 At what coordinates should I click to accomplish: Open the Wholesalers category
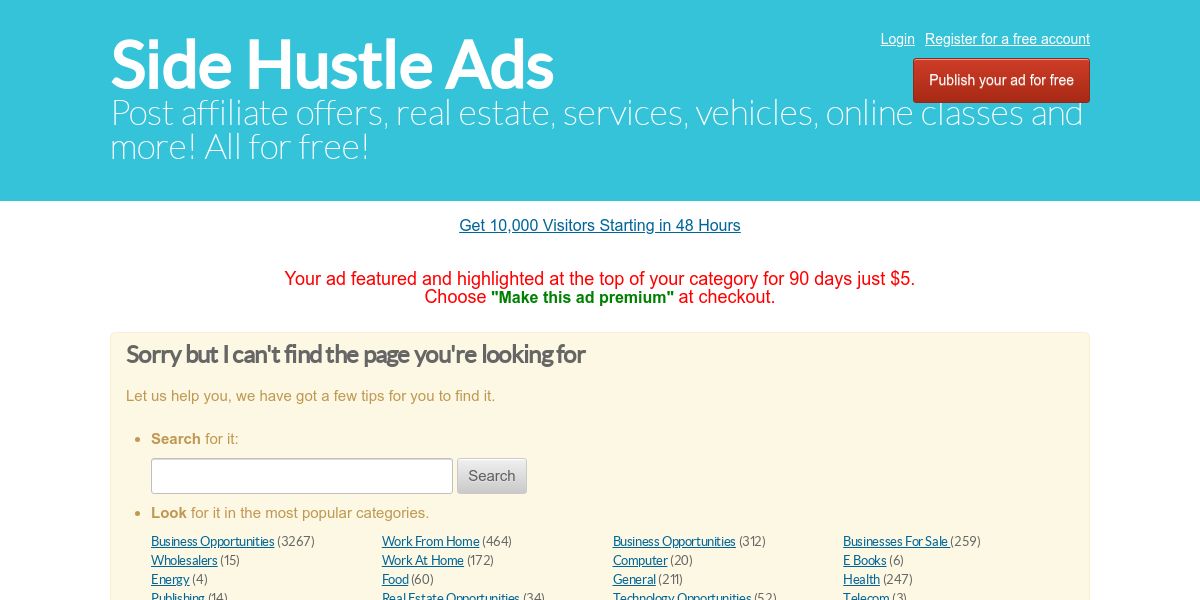[184, 560]
